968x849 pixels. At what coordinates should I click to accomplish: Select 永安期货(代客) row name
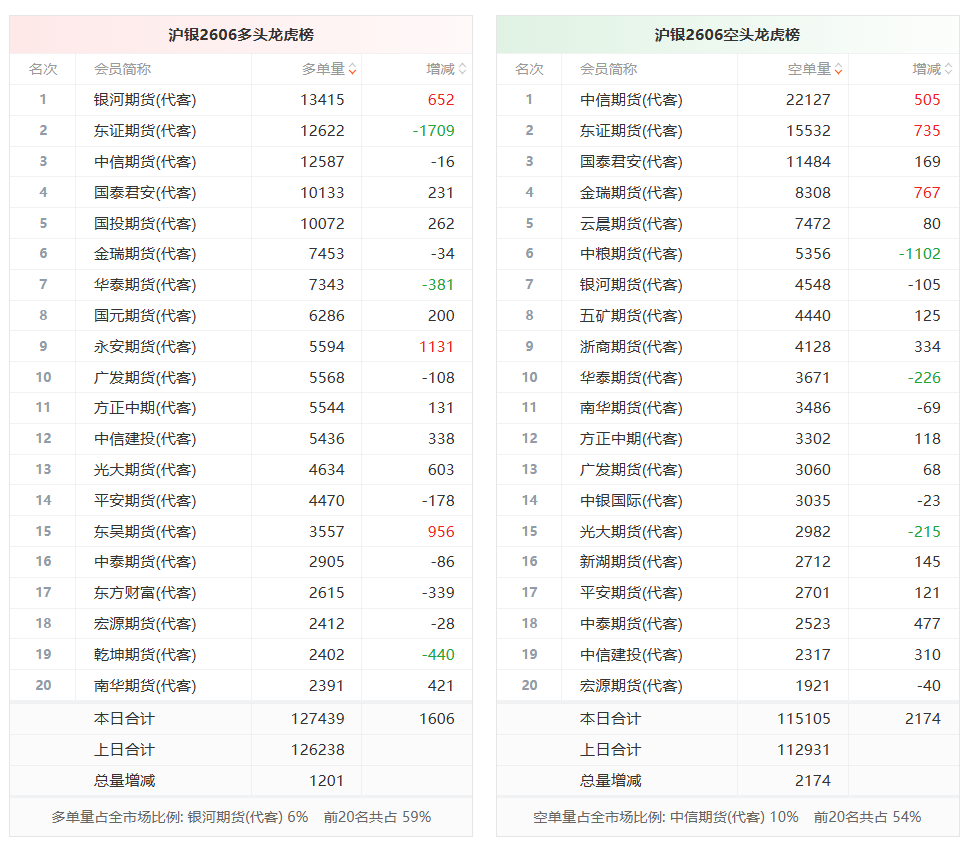(145, 346)
